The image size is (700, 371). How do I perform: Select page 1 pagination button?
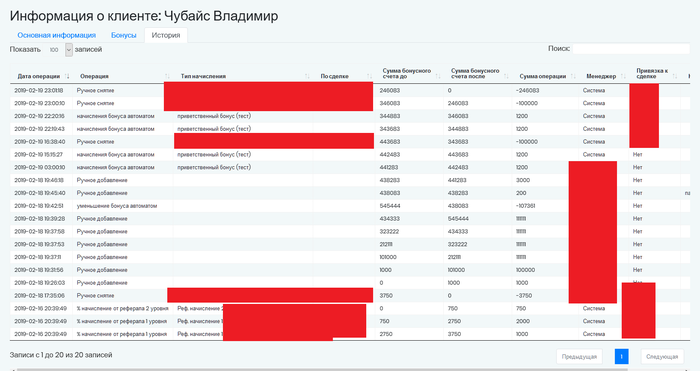pyautogui.click(x=621, y=357)
